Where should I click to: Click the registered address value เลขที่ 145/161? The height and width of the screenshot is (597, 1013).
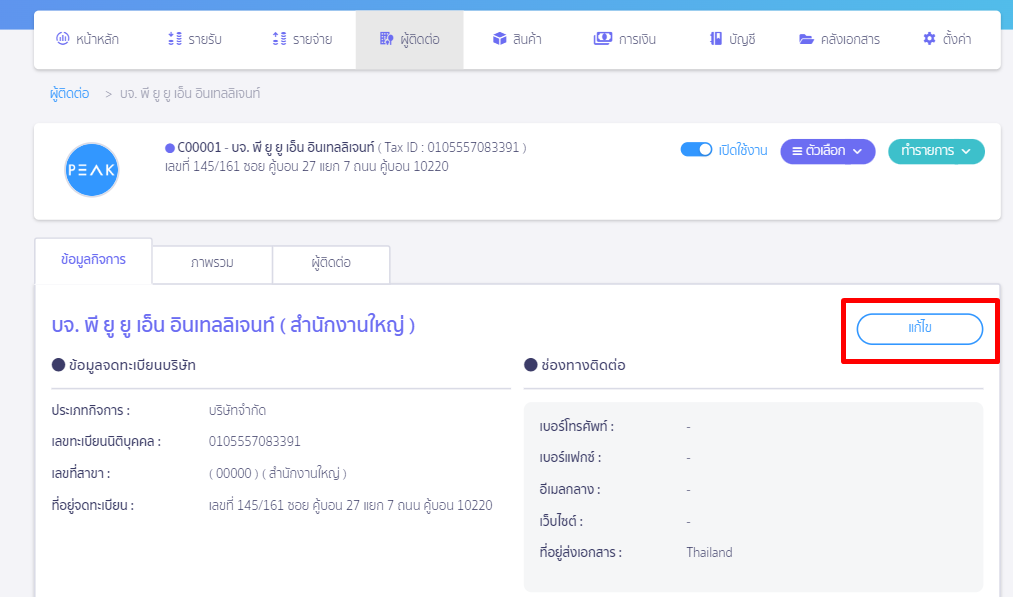click(350, 505)
